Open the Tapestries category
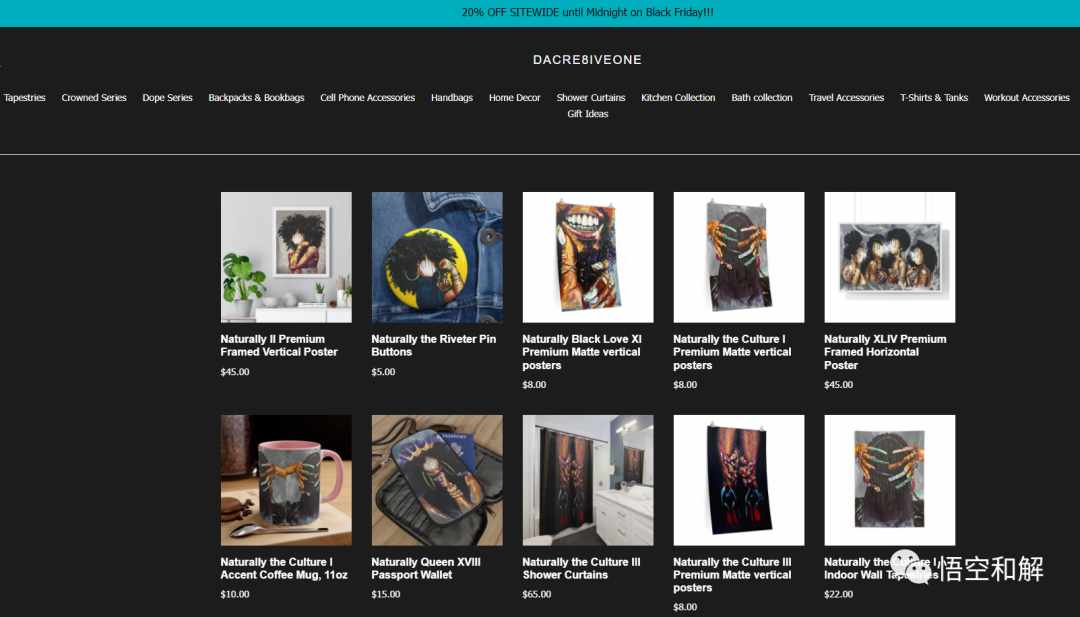This screenshot has height=617, width=1080. 25,98
